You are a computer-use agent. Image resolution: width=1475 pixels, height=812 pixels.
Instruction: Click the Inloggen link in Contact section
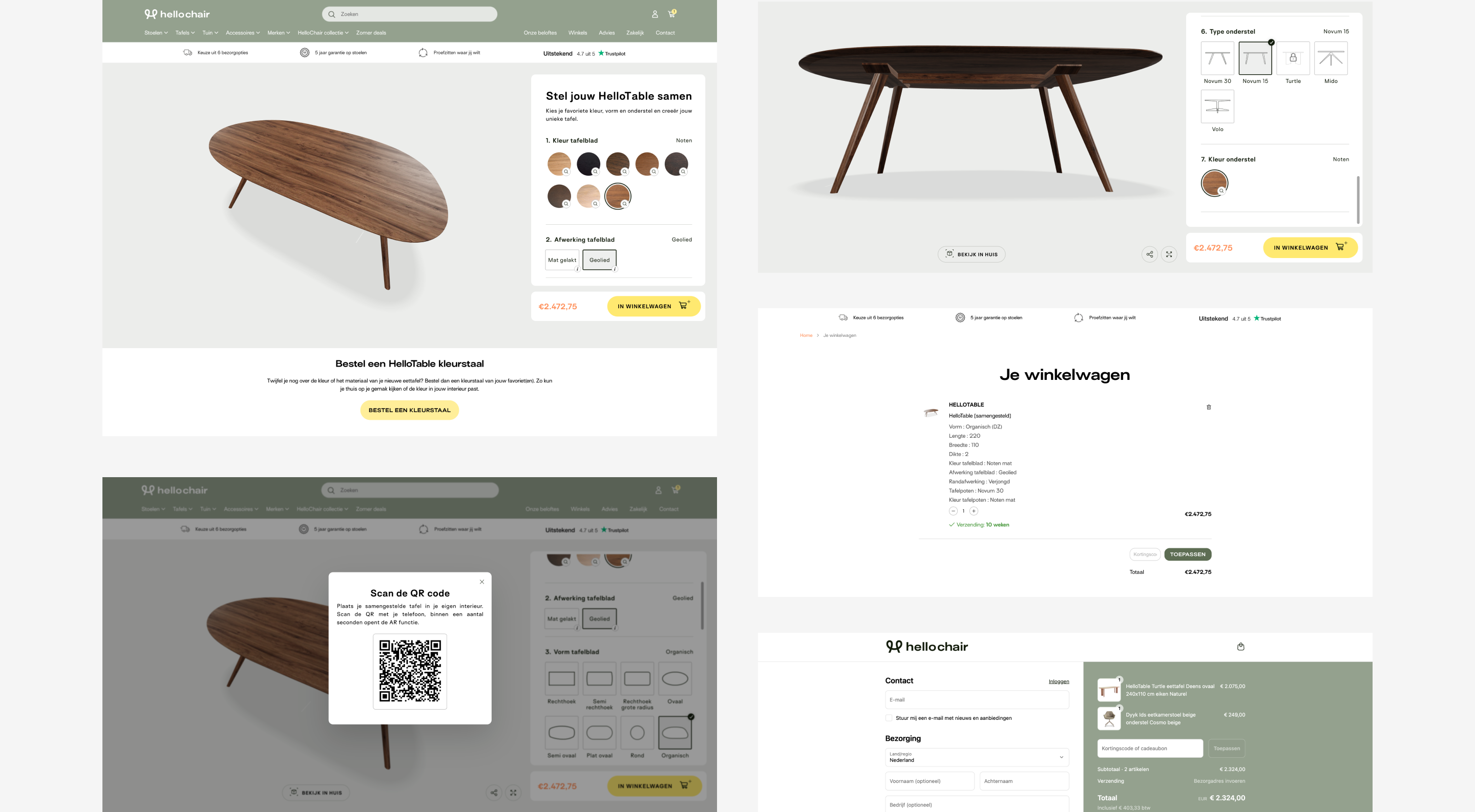1059,681
